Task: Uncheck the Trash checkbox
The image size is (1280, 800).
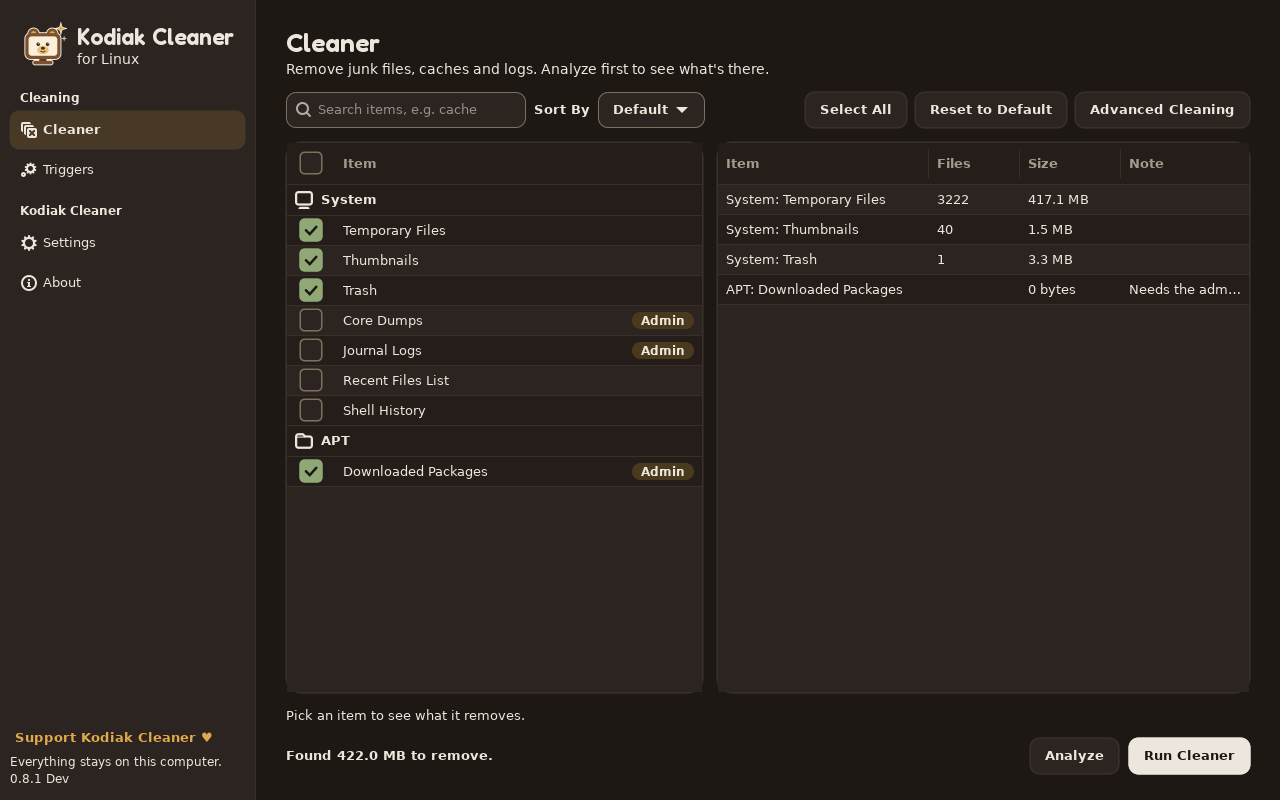Action: point(311,290)
